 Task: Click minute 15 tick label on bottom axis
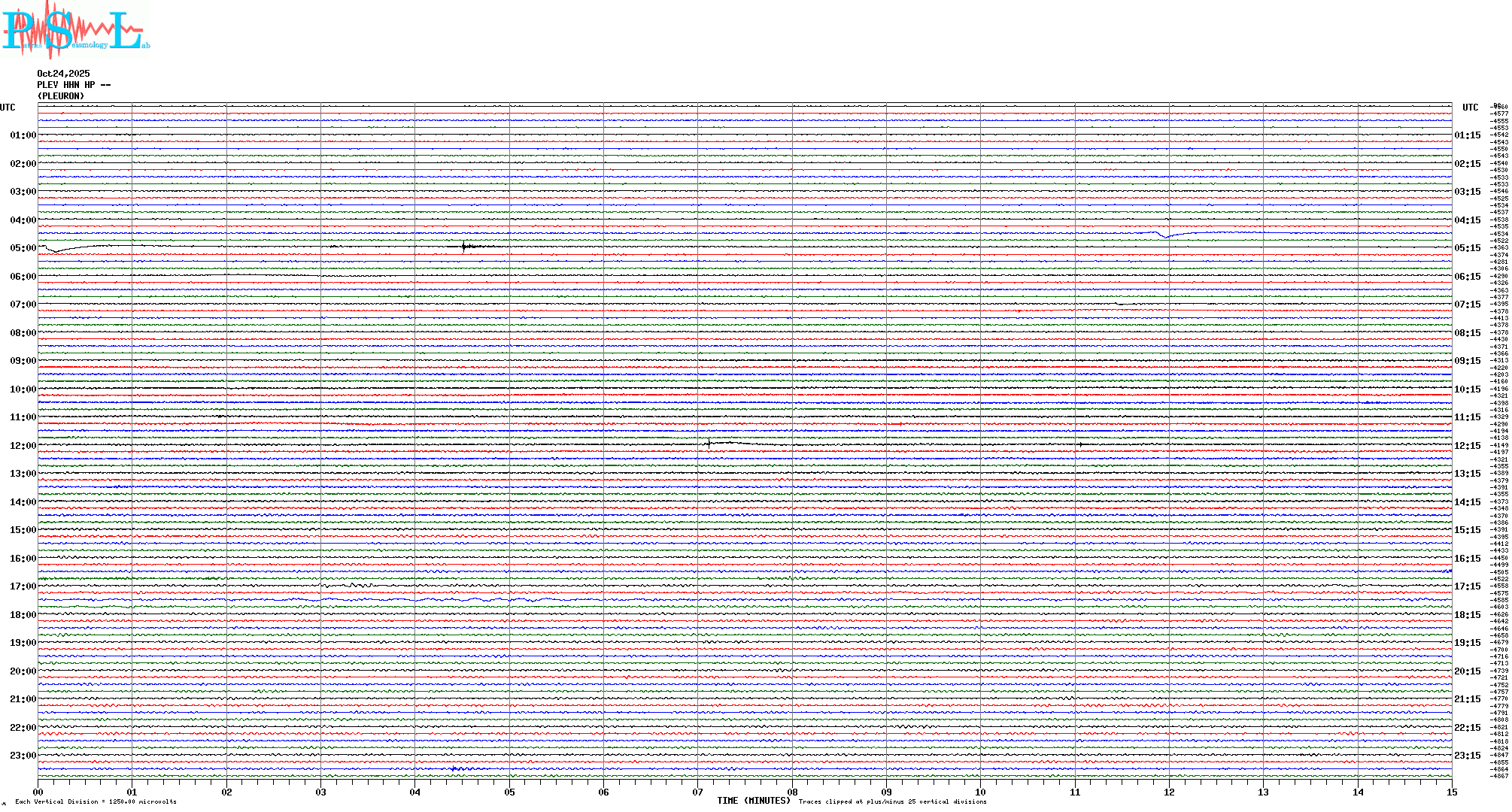[x=1452, y=792]
